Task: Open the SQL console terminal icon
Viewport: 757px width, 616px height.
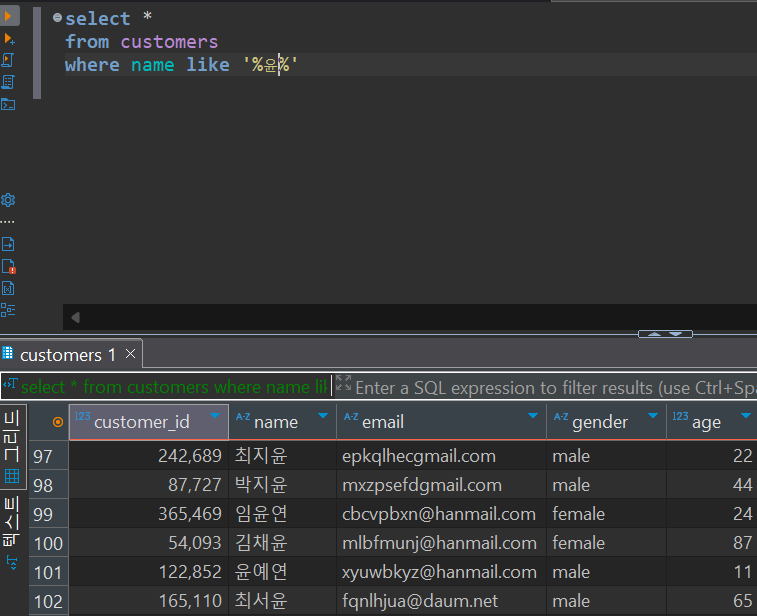Action: click(8, 104)
